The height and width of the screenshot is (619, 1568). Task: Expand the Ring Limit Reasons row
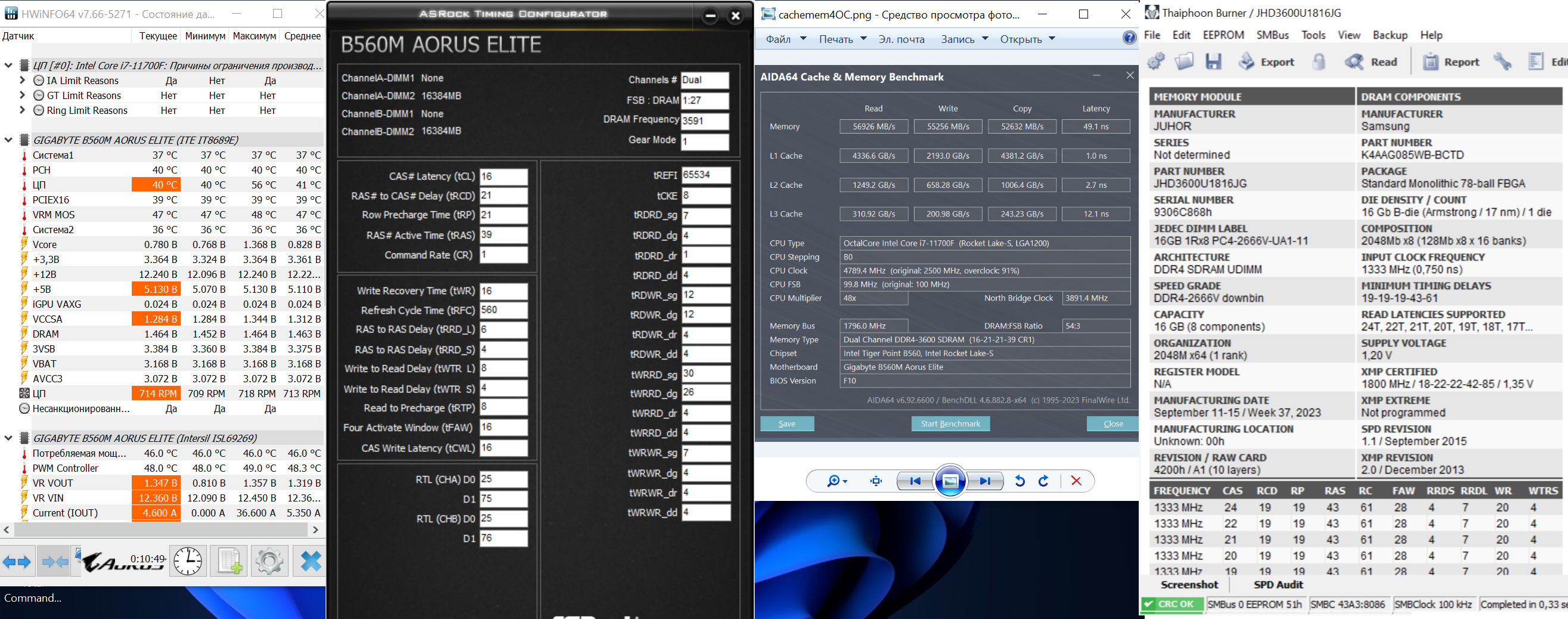23,110
